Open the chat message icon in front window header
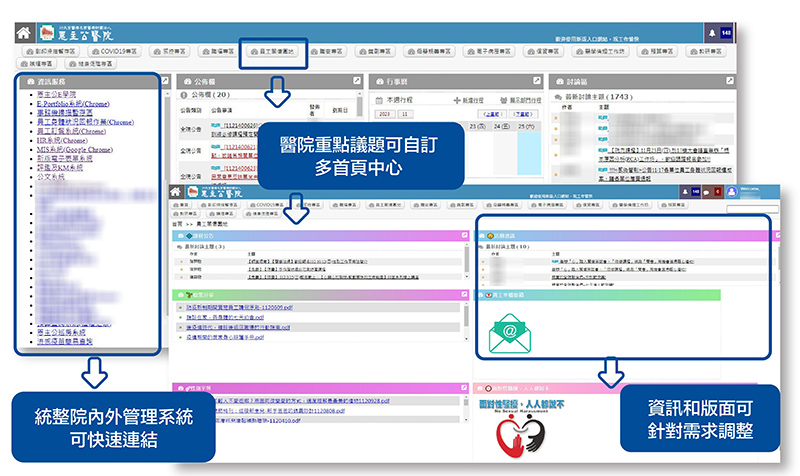 tap(707, 192)
